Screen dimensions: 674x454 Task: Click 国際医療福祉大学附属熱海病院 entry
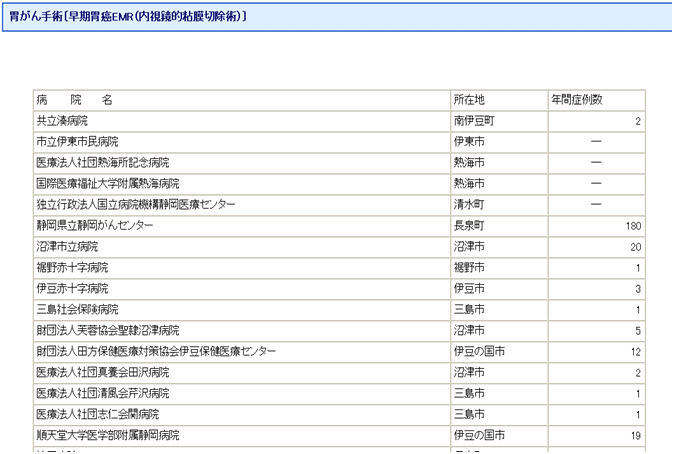click(107, 184)
